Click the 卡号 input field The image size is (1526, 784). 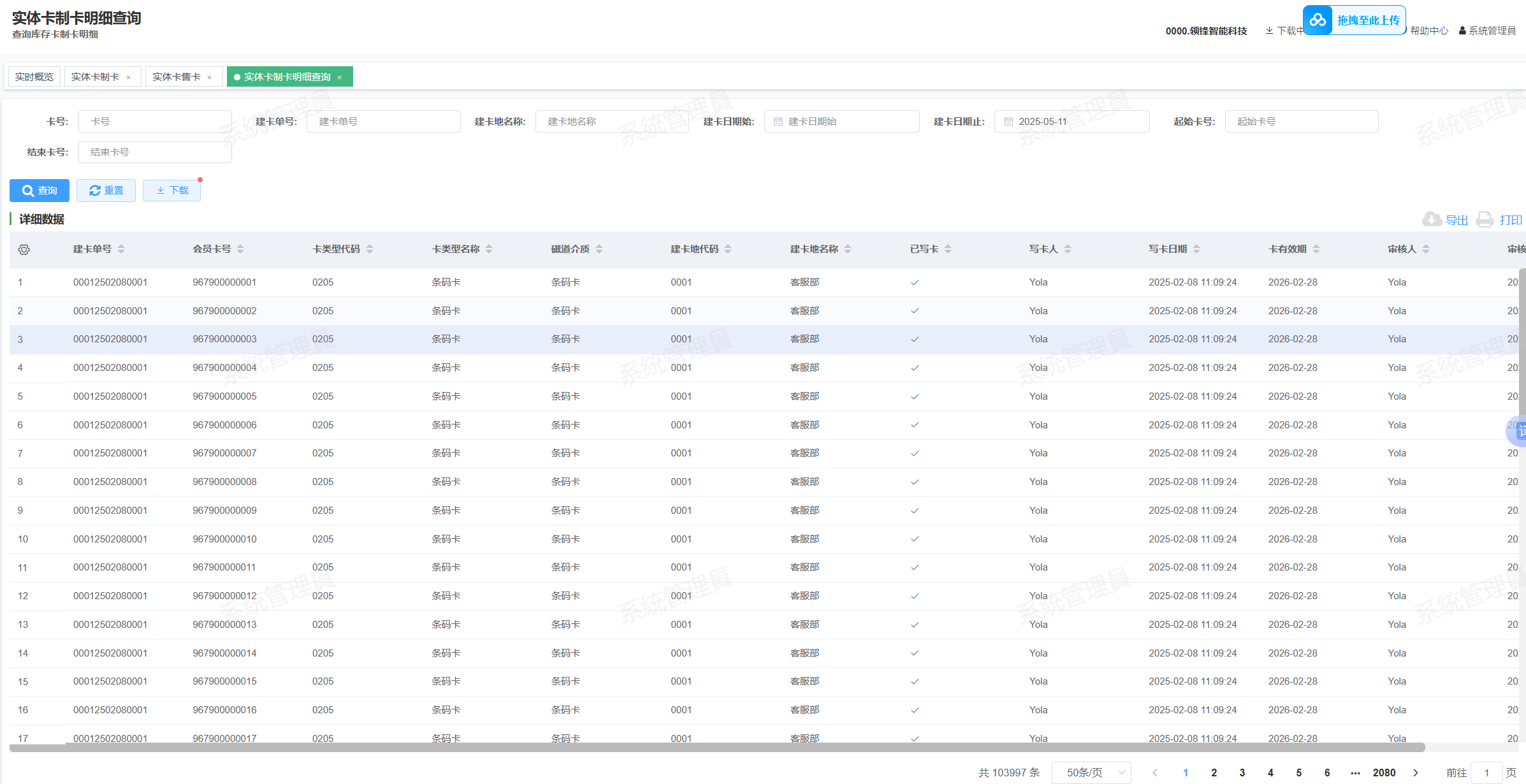click(x=155, y=122)
